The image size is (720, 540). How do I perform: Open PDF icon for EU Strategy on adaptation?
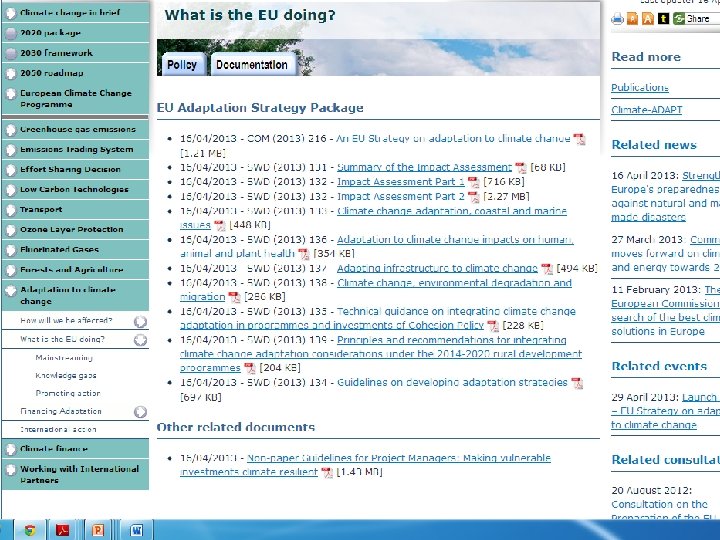[x=579, y=139]
